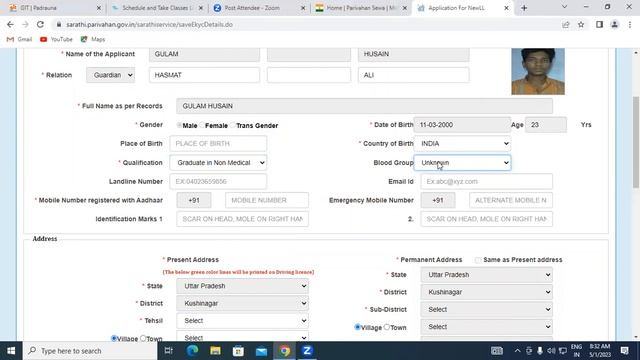The height and width of the screenshot is (360, 640).
Task: Click the Emergency Mobile Number field
Action: (511, 200)
